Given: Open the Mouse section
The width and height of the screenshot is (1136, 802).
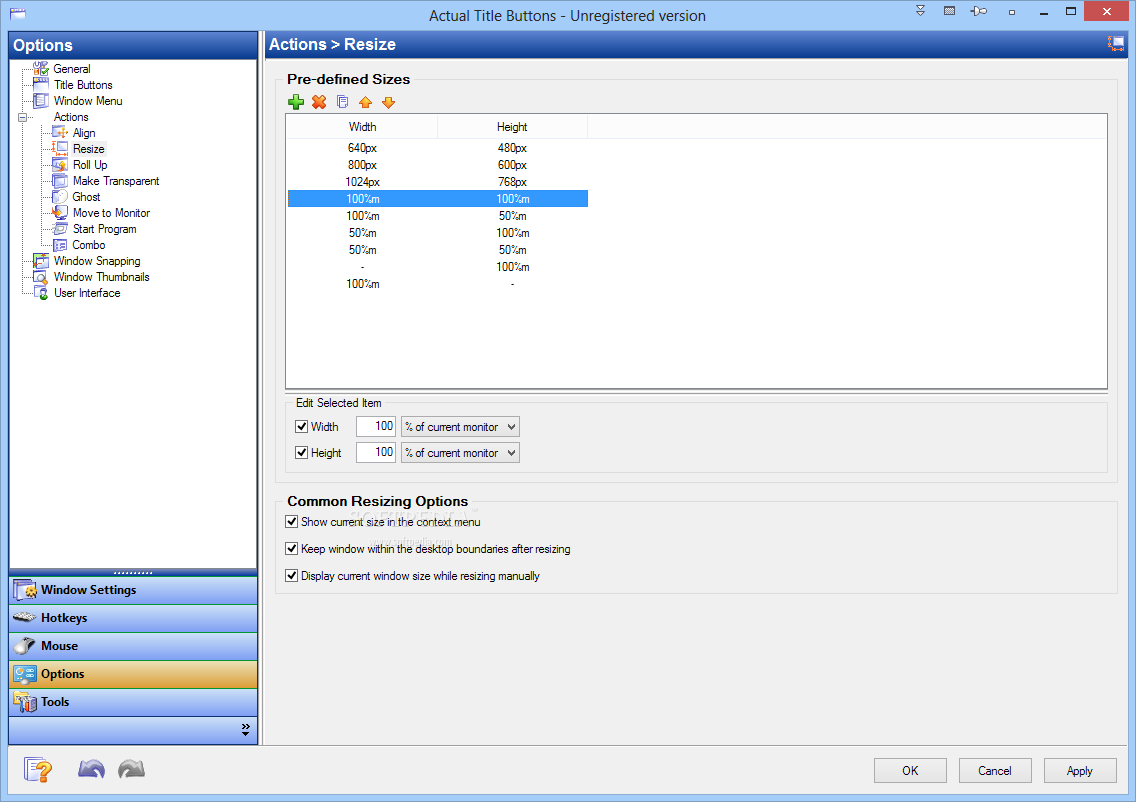Looking at the screenshot, I should (133, 646).
